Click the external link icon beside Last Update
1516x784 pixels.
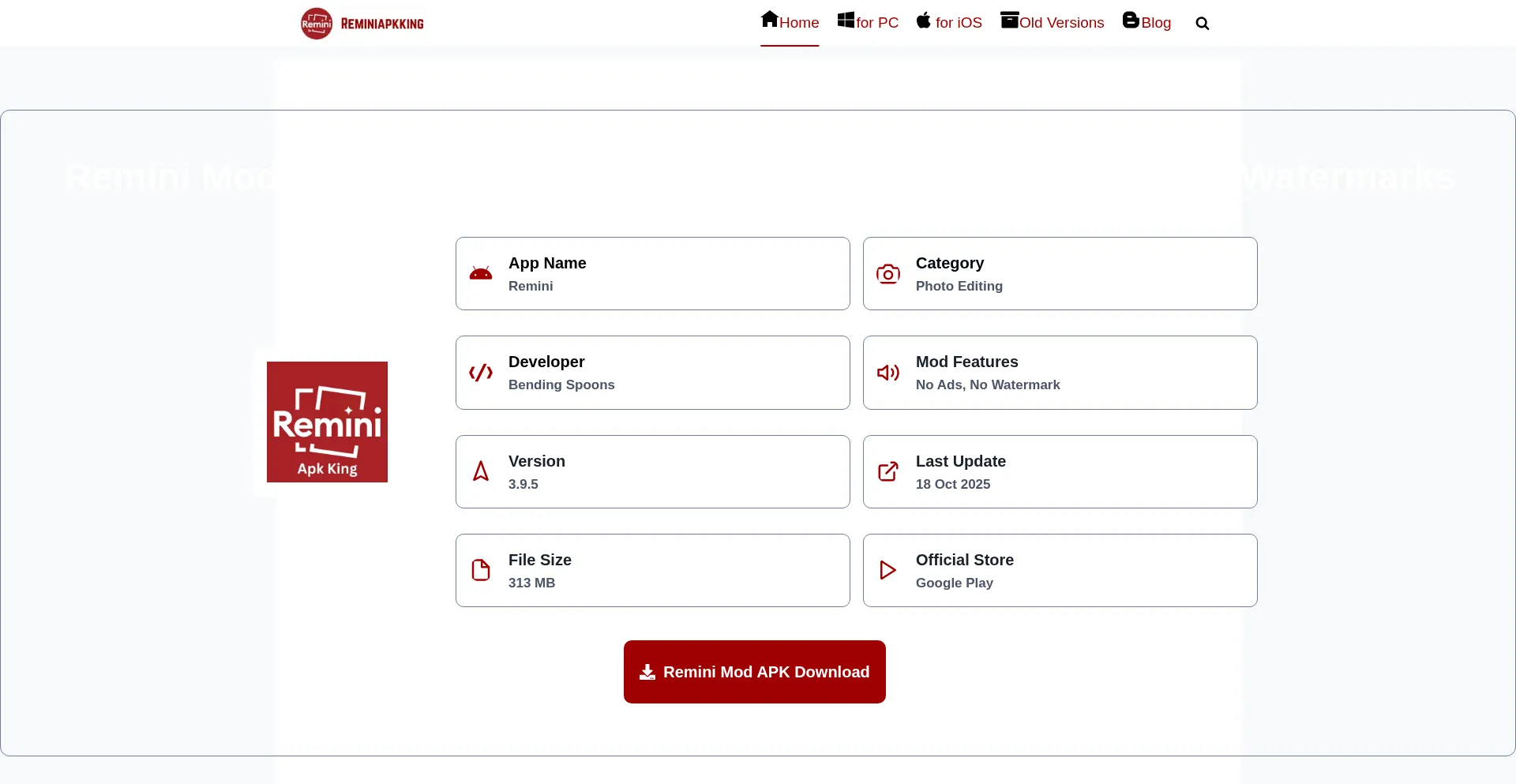888,471
